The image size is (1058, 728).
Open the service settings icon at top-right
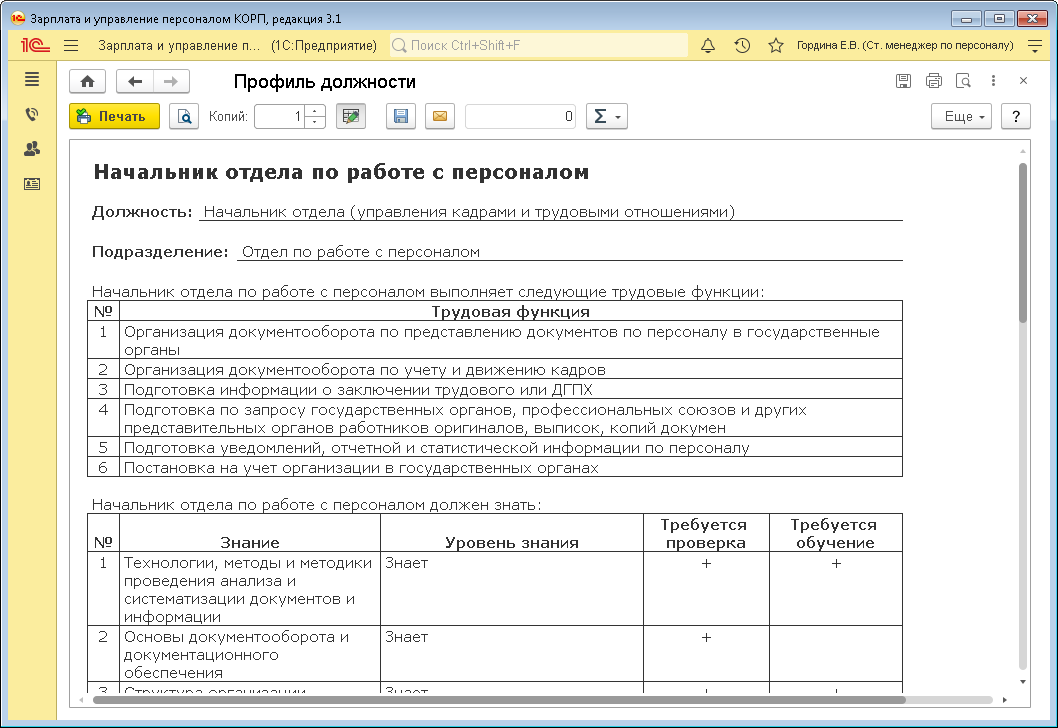pyautogui.click(x=1035, y=45)
